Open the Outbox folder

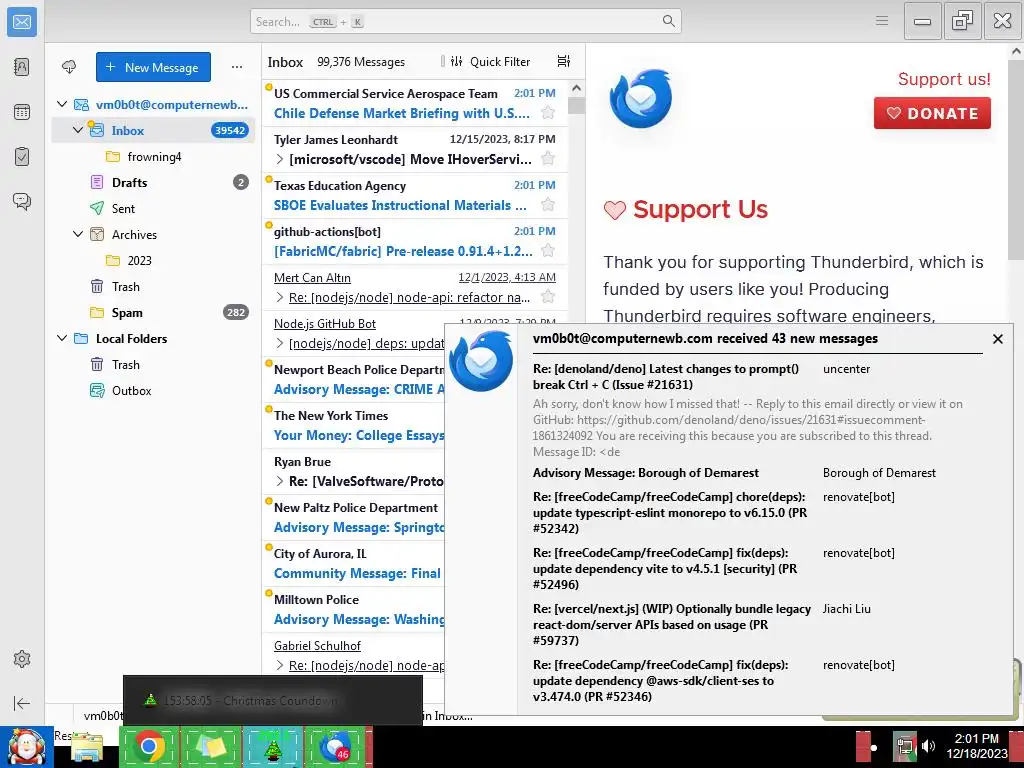coord(153,391)
